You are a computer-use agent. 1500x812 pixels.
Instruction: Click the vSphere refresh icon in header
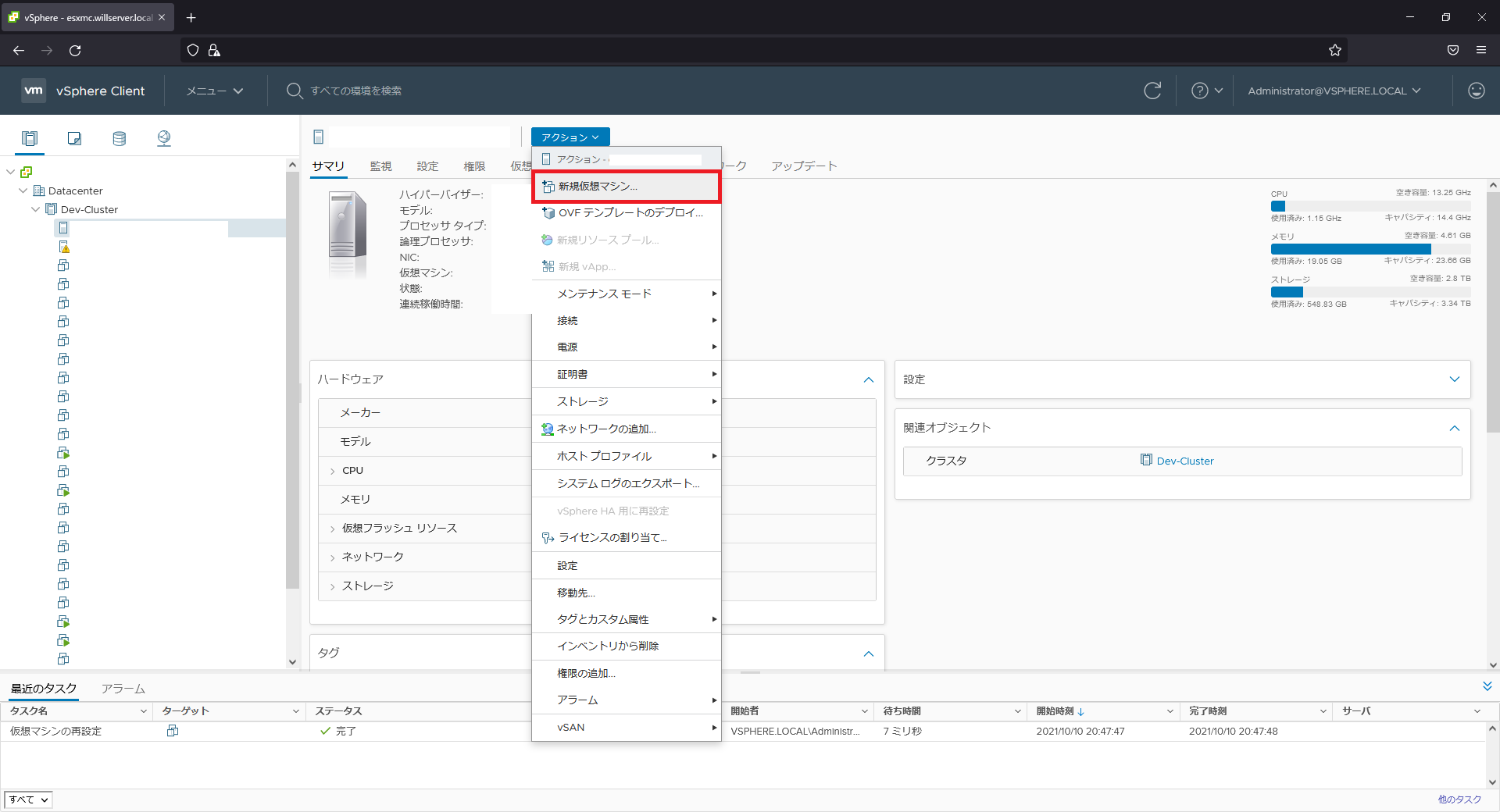1152,91
